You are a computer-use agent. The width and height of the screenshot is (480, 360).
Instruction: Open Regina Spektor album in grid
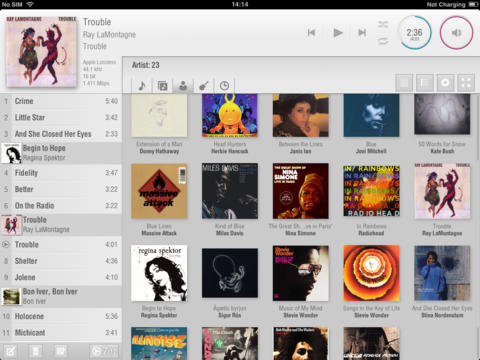(159, 273)
